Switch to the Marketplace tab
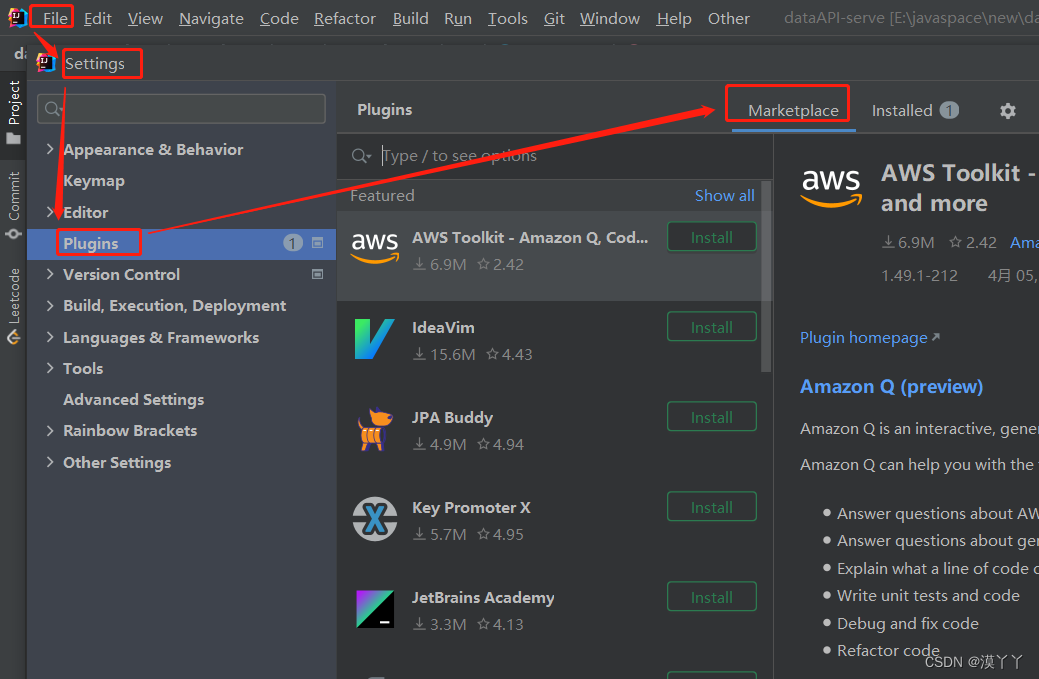The height and width of the screenshot is (679, 1039). coord(793,111)
